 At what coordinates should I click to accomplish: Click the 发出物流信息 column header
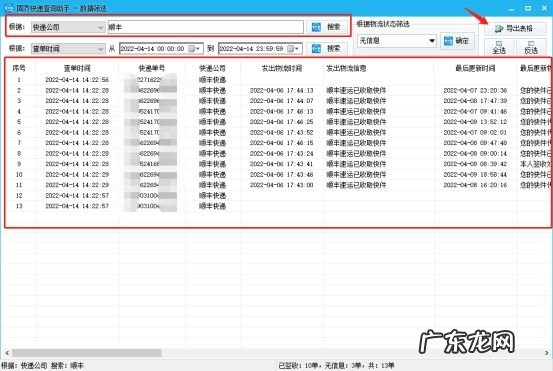click(x=346, y=68)
